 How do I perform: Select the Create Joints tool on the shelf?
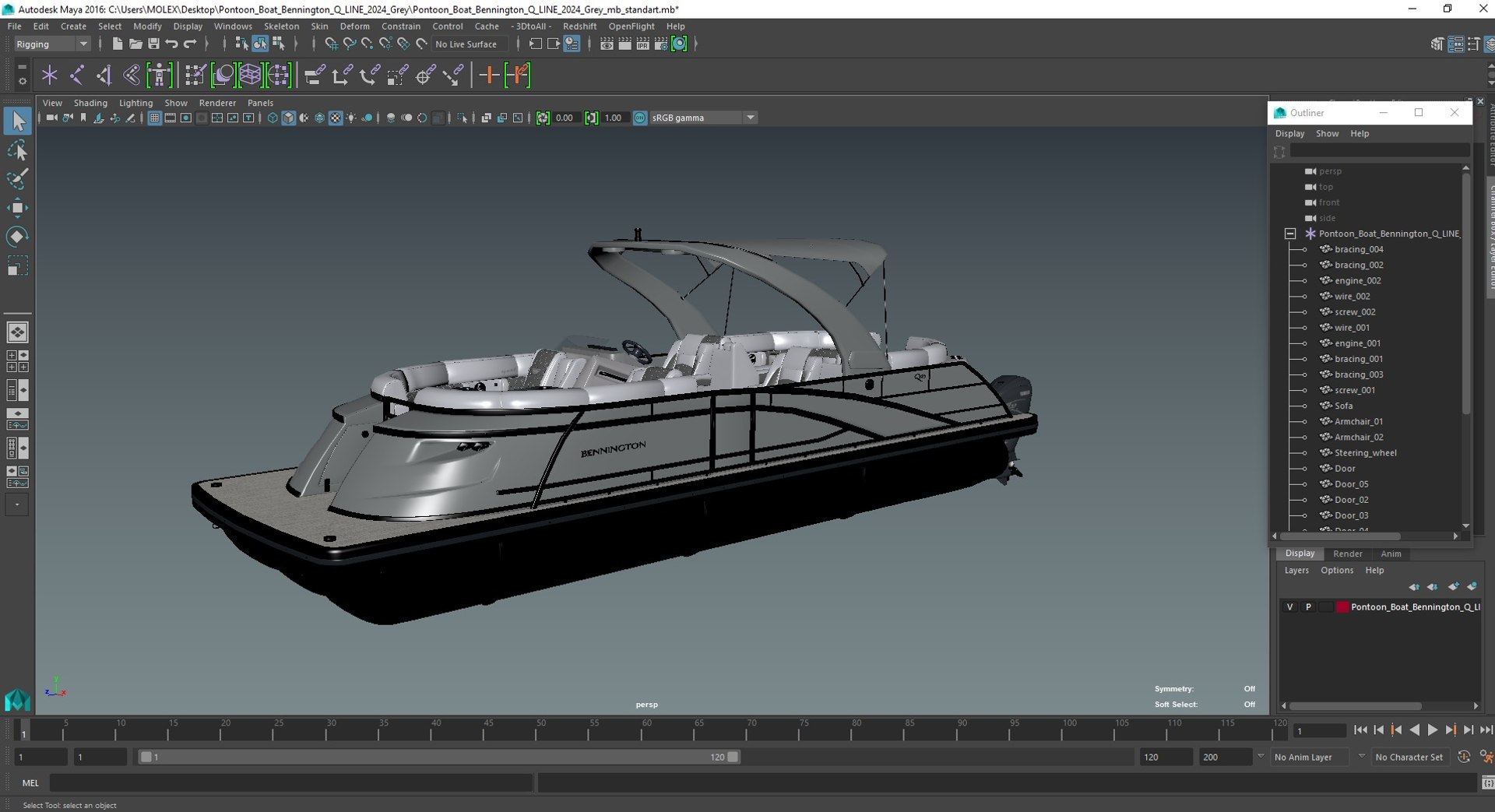point(76,76)
